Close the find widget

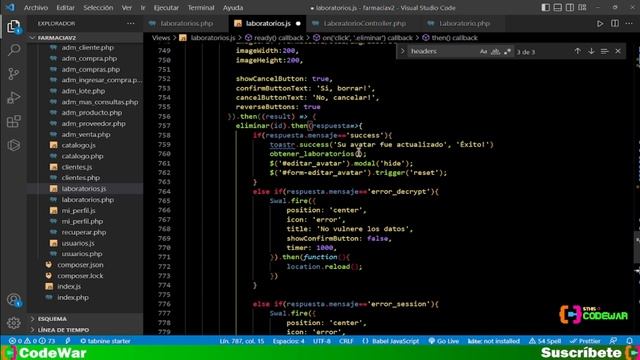(x=618, y=51)
